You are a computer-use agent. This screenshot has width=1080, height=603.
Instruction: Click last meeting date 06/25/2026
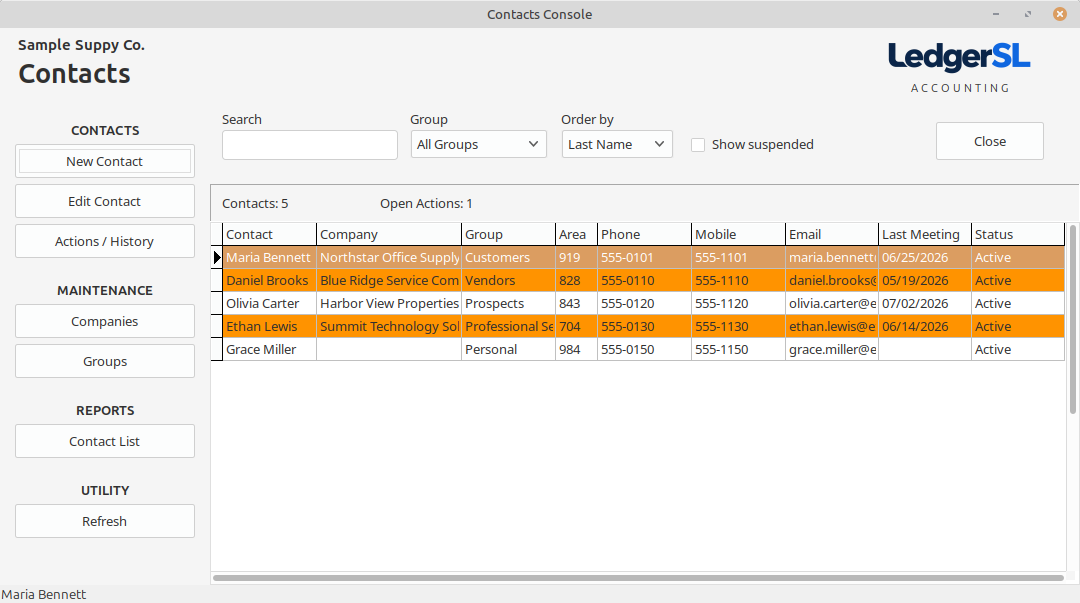(x=925, y=257)
